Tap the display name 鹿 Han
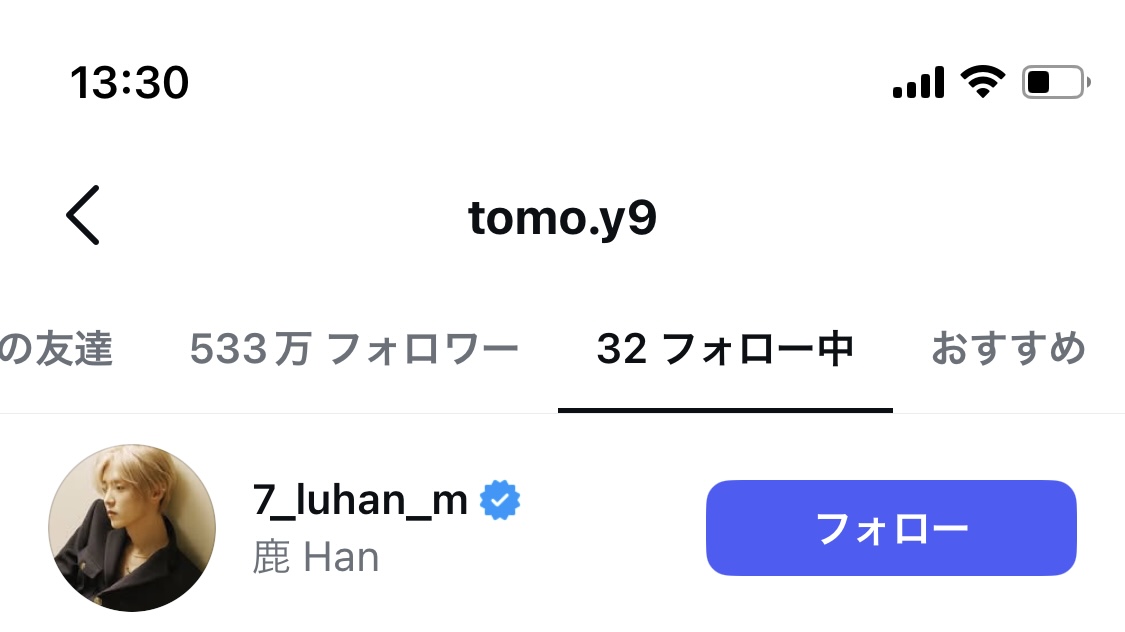 pos(316,557)
